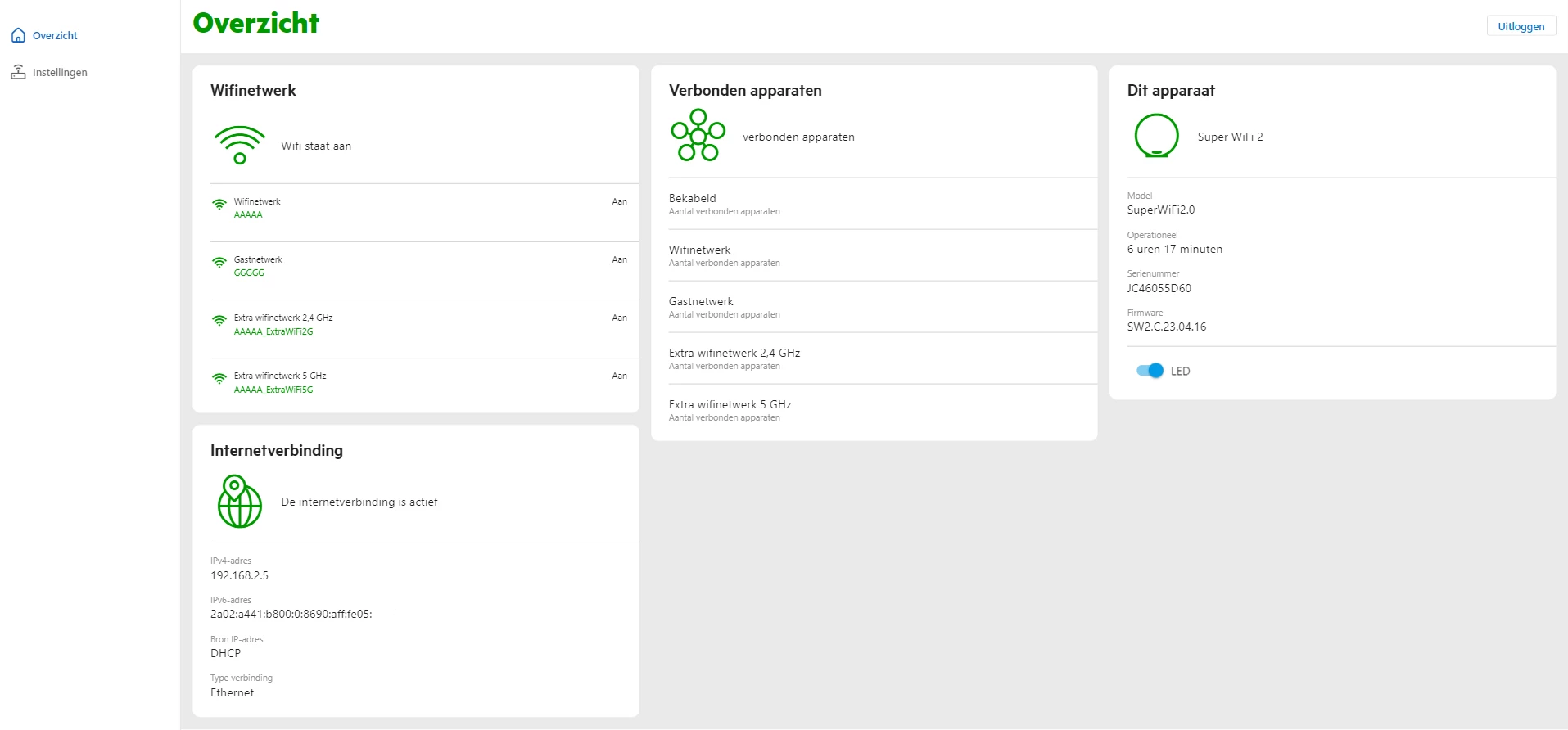1568x730 pixels.
Task: Open Wifinetwerk row under Verbonden apparaten
Action: tap(883, 255)
